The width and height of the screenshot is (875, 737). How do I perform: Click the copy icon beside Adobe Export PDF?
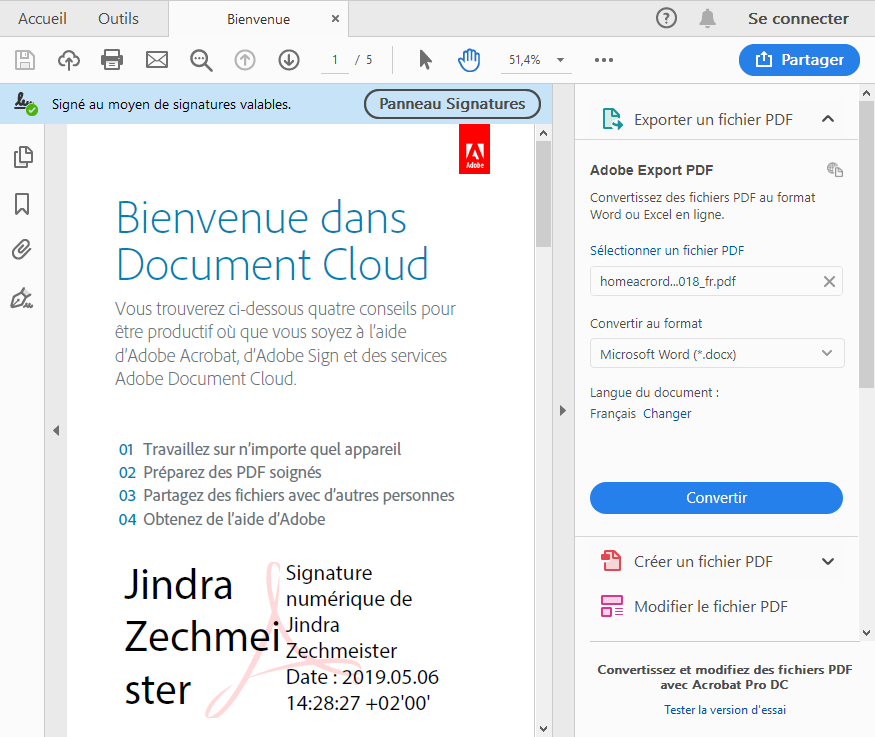point(835,170)
